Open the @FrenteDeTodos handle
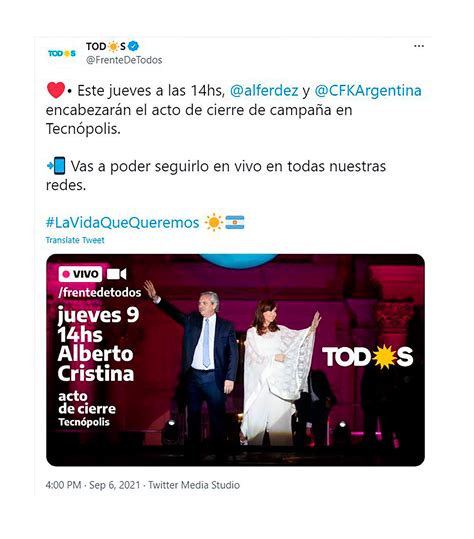Viewport: 474px width, 539px height. tap(124, 60)
